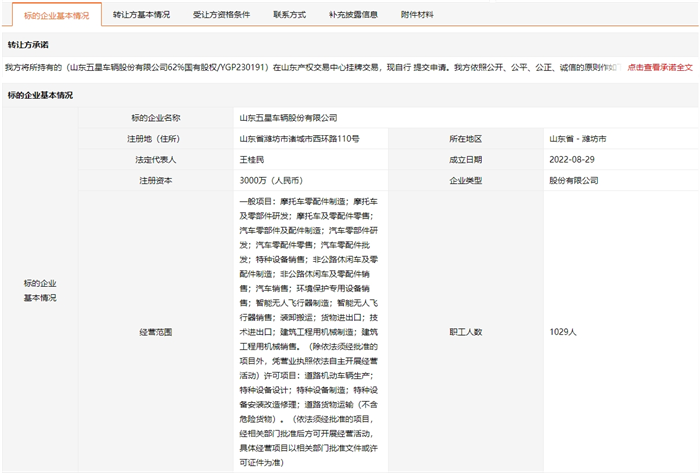Click the business scope paragraph starting 一般项目
This screenshot has height=473, width=700.
(308, 332)
